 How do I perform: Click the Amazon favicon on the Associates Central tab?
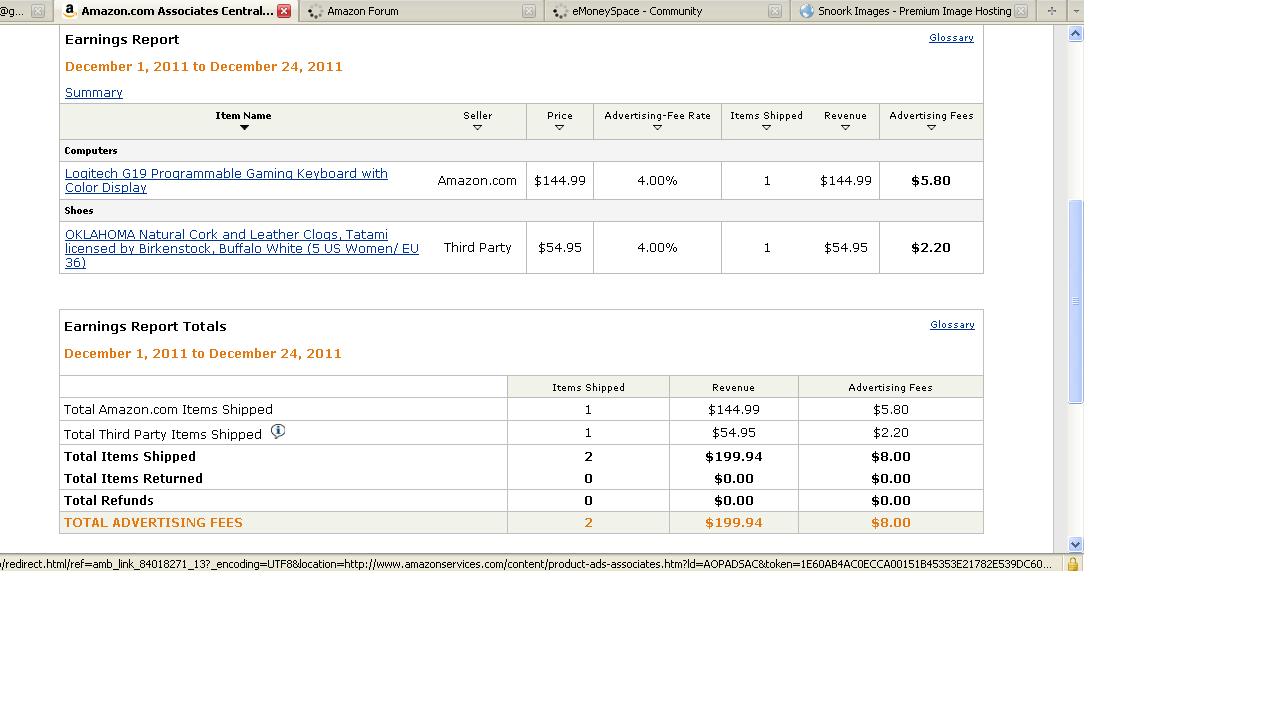[69, 11]
